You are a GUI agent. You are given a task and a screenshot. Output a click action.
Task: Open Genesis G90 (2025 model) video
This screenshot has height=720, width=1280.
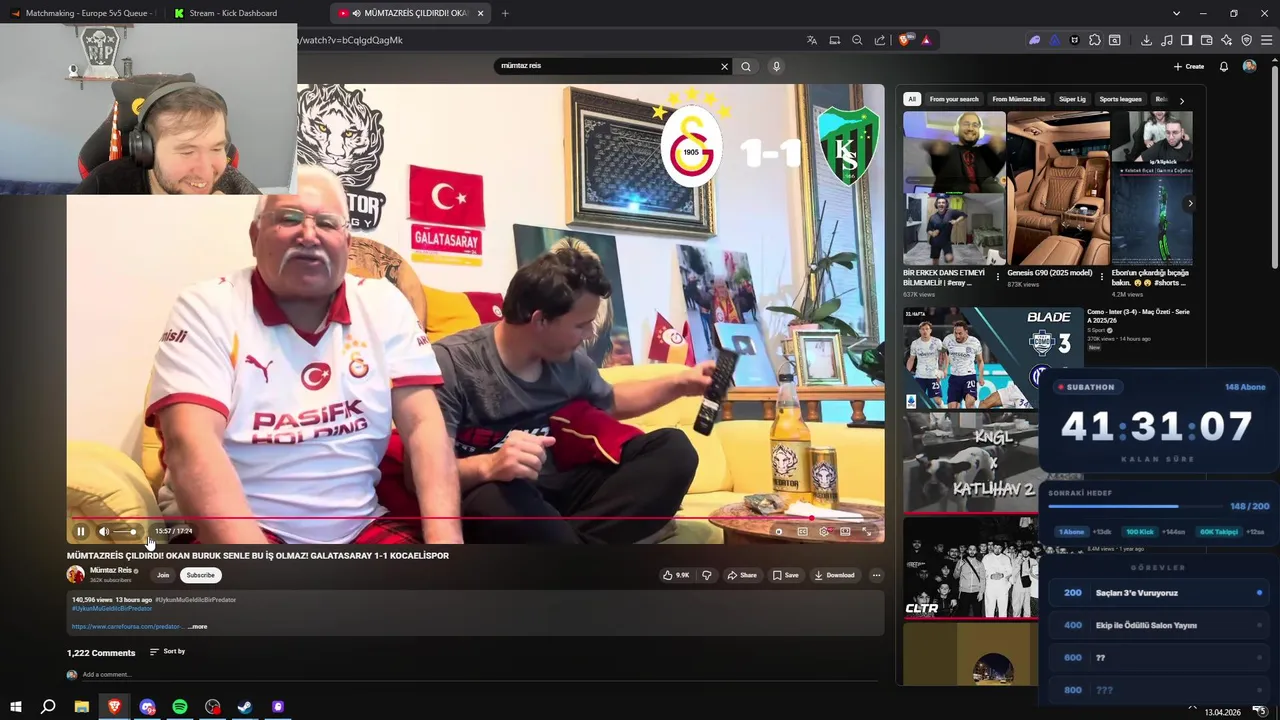coord(1058,188)
